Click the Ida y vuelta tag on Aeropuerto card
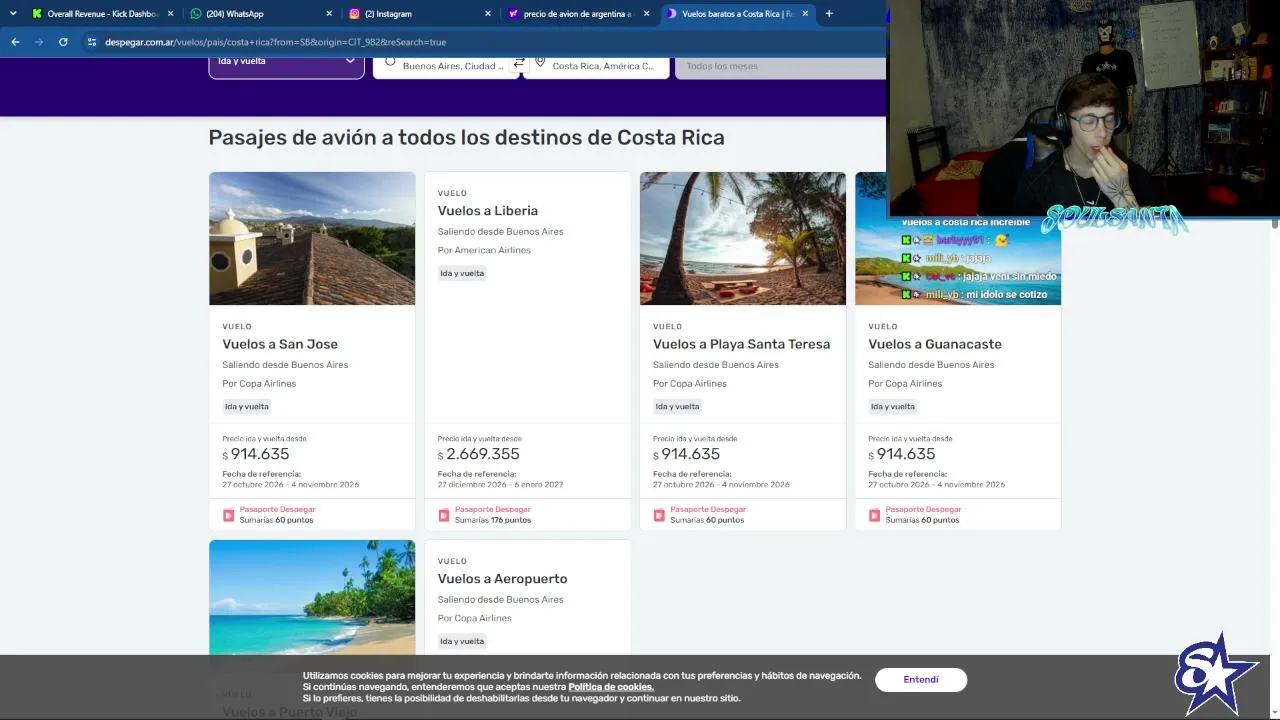1280x720 pixels. click(x=462, y=641)
